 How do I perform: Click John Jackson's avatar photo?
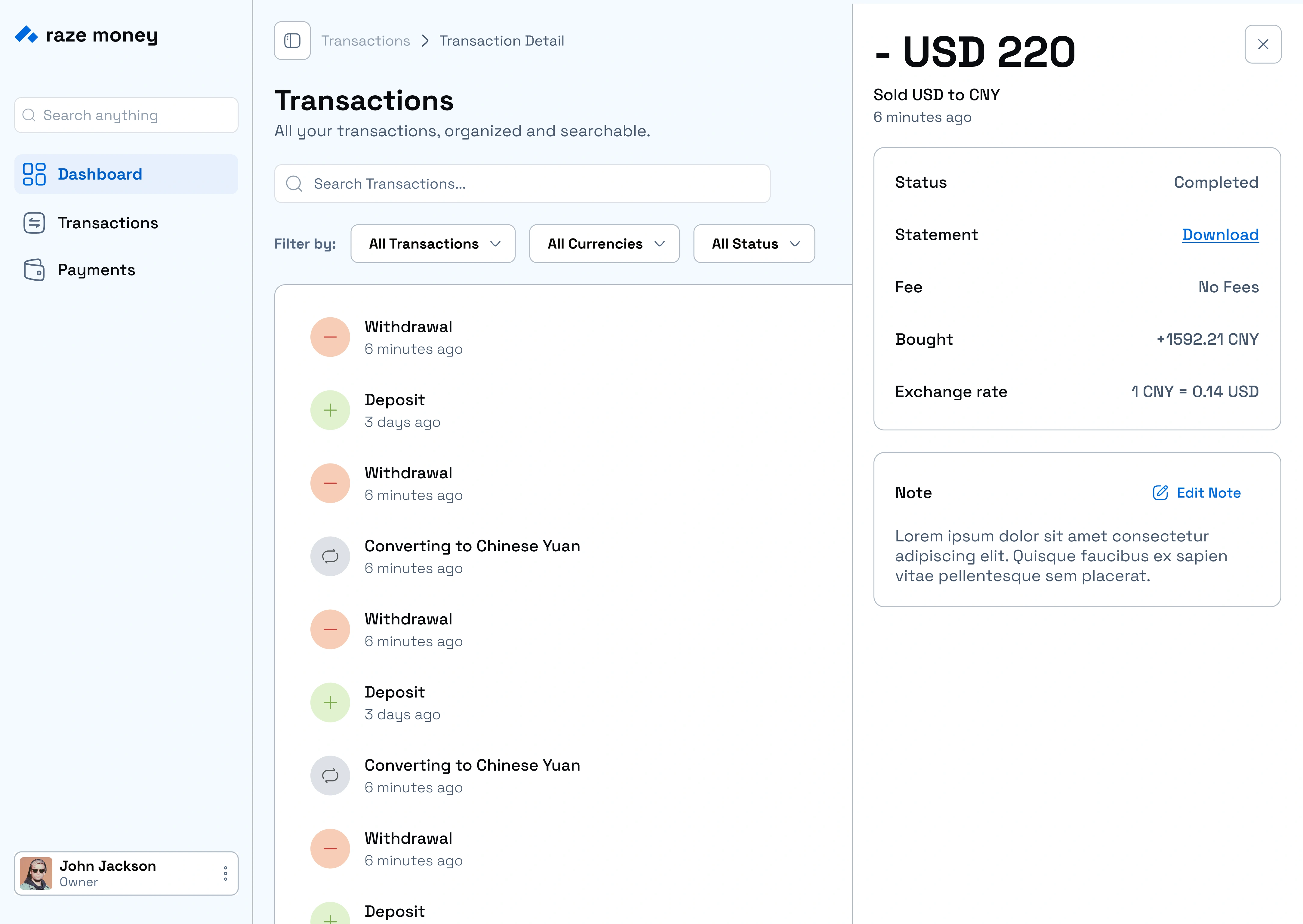[x=36, y=873]
